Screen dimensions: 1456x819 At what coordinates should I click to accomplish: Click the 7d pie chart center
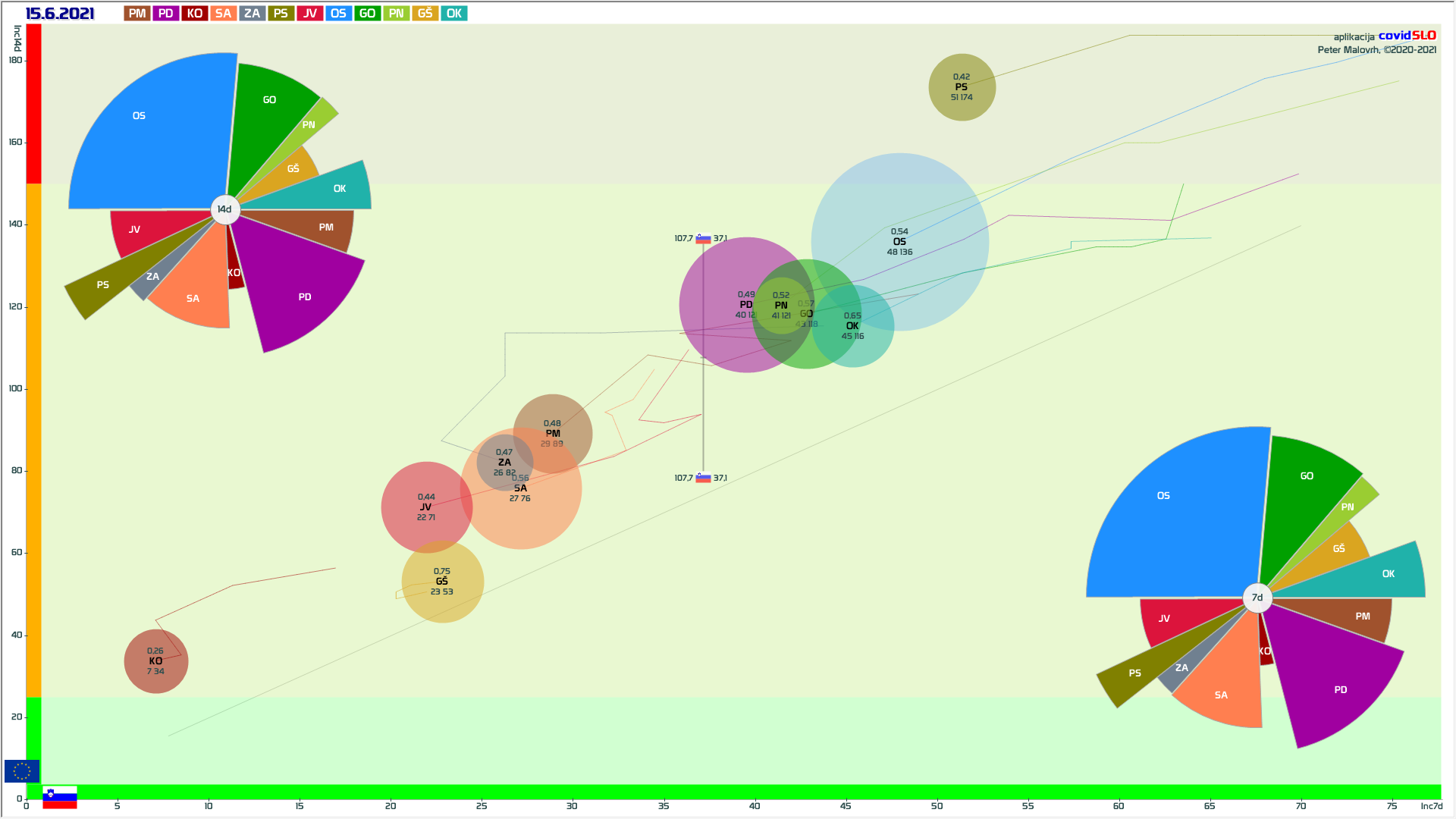(1257, 598)
